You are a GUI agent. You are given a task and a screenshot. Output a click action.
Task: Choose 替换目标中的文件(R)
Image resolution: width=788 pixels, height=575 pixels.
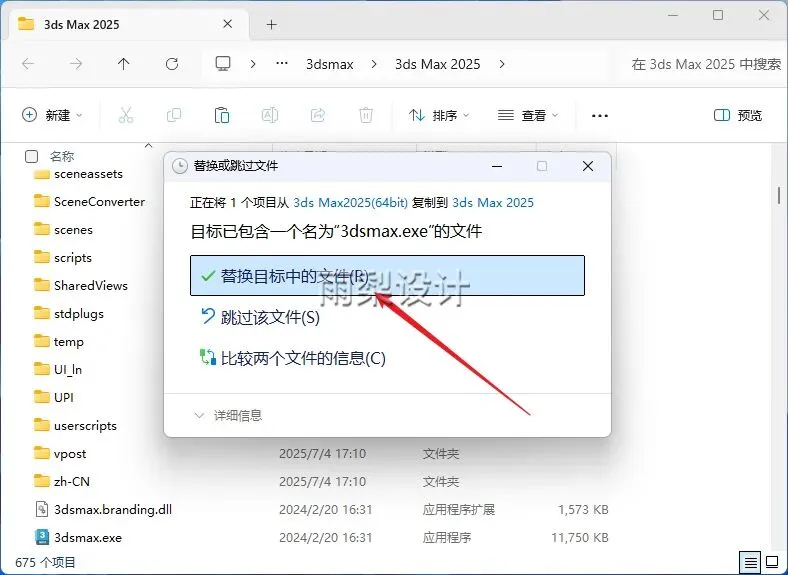pyautogui.click(x=387, y=275)
